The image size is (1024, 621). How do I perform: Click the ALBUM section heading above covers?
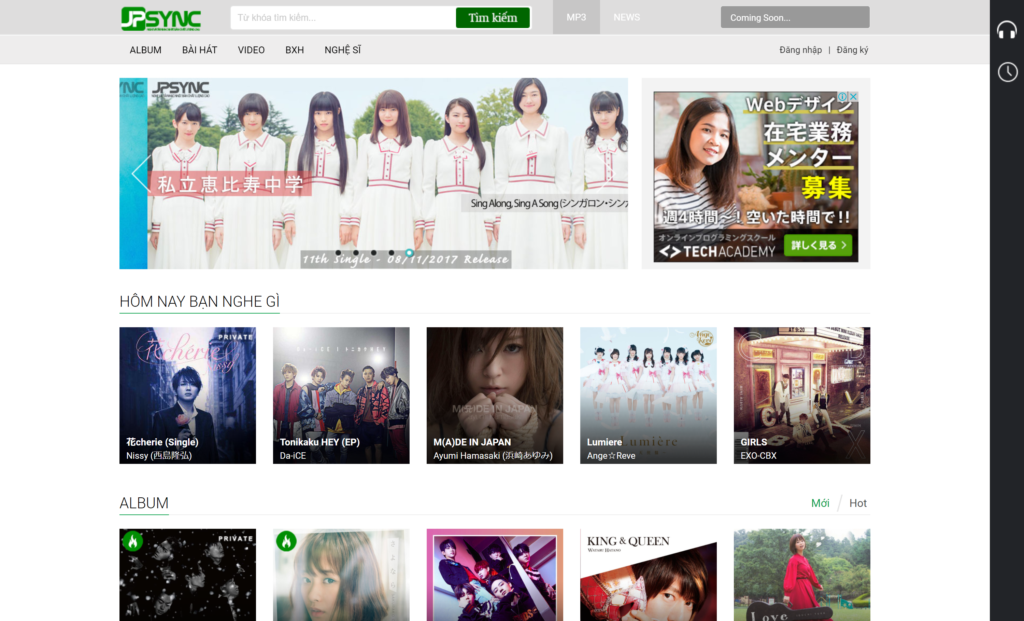[144, 503]
